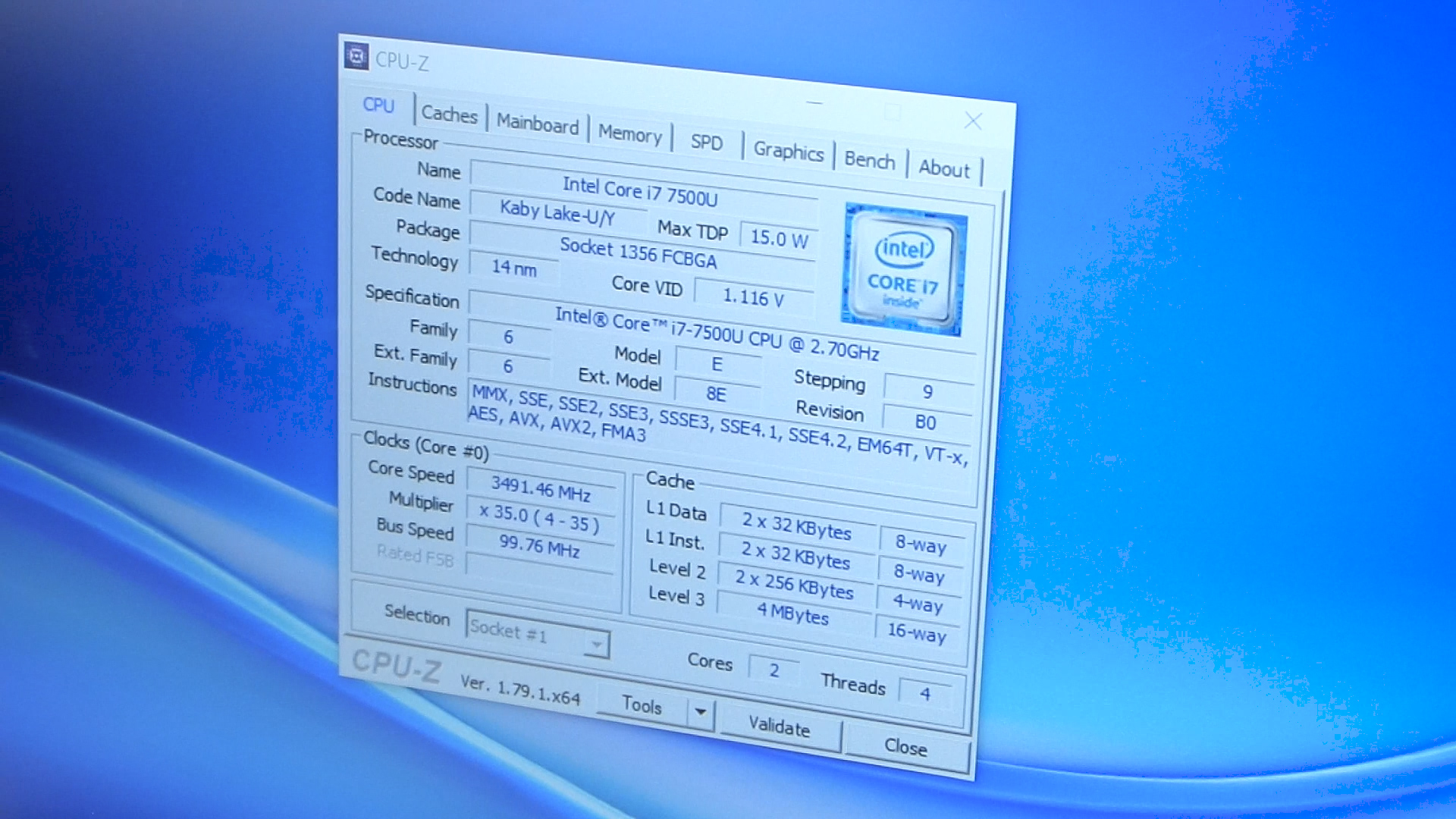Click the Level 3 16-way associativity cell
This screenshot has width=1456, height=819.
click(x=917, y=632)
